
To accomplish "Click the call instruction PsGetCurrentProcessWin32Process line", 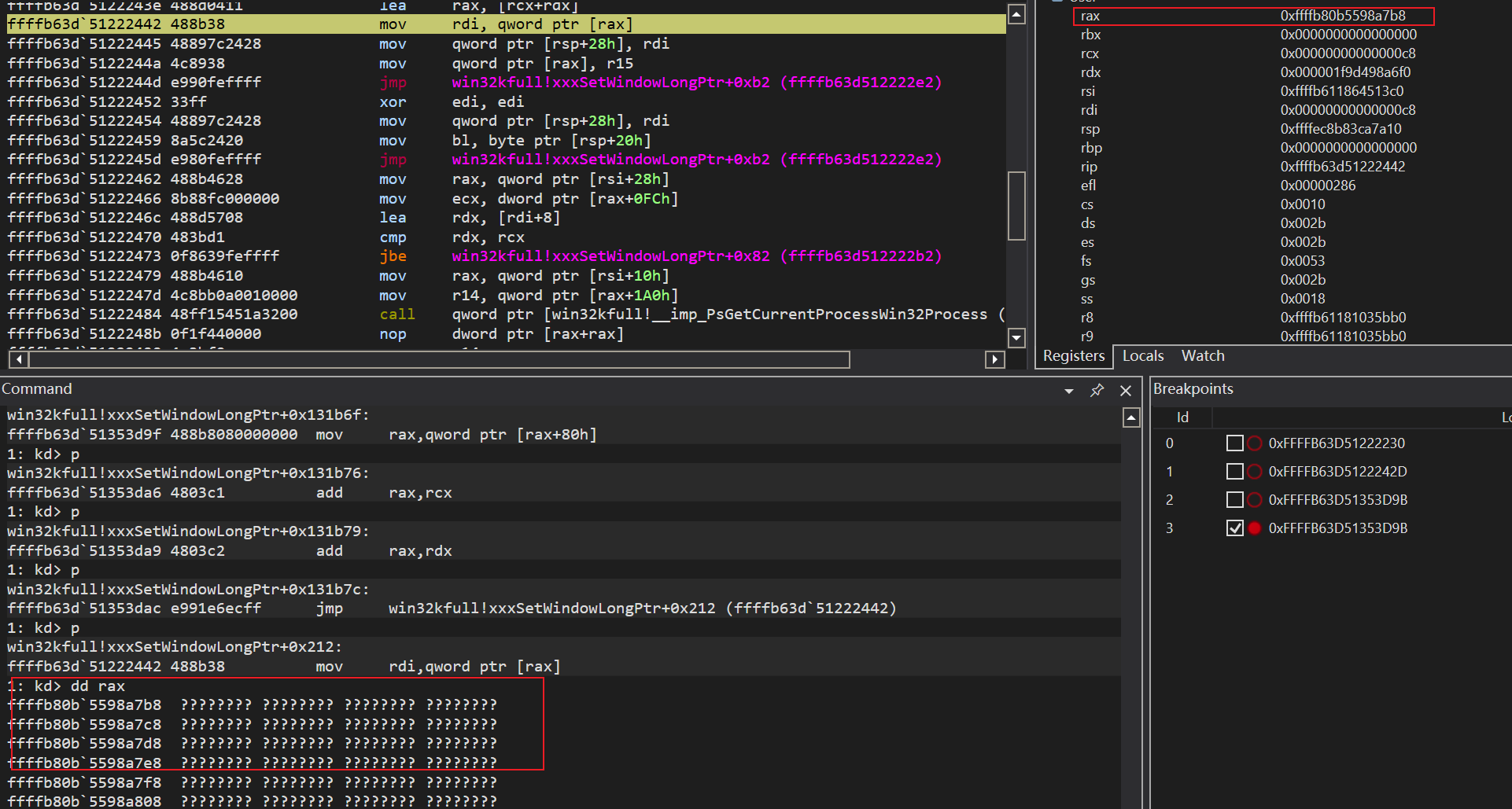I will tap(506, 314).
